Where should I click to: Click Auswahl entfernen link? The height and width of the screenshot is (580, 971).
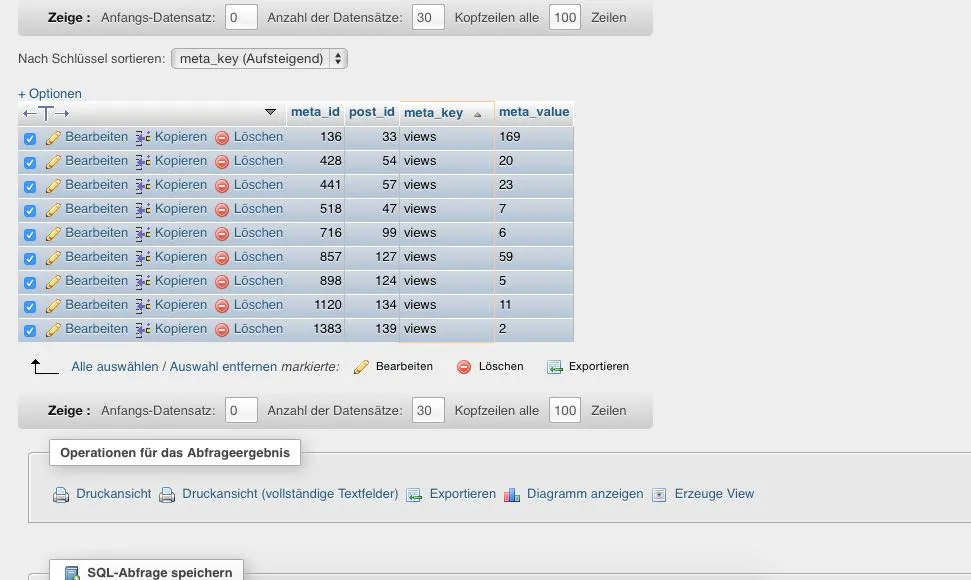tap(223, 367)
